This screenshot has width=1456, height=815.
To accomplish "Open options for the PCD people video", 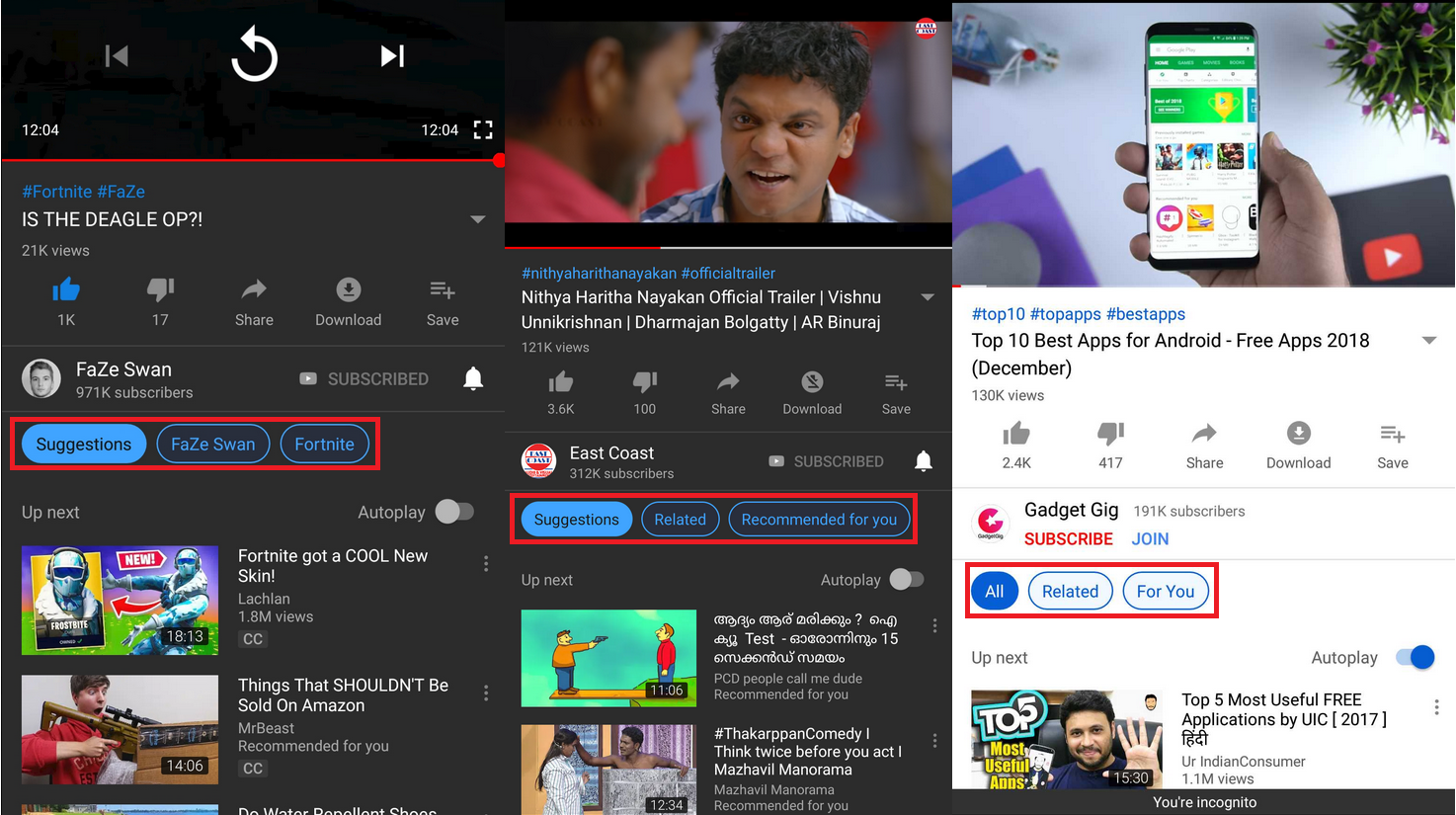I will click(x=934, y=625).
